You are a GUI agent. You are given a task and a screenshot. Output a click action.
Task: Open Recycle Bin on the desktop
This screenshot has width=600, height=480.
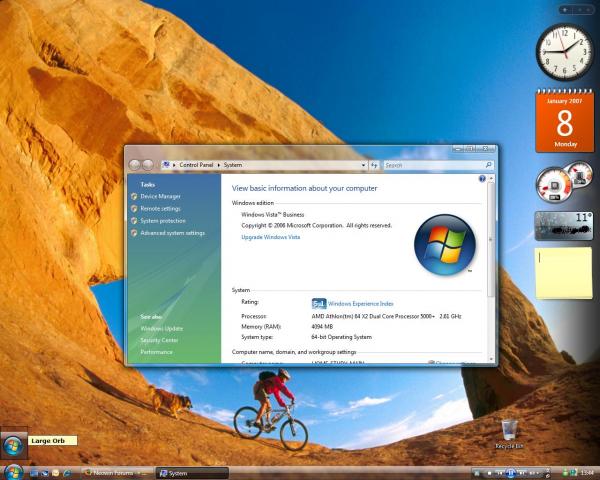pyautogui.click(x=509, y=434)
